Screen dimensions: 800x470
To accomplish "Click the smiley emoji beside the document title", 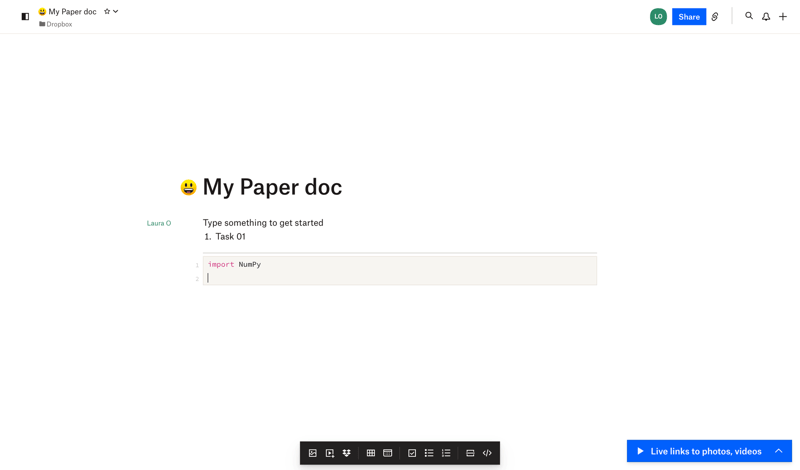I will pos(188,187).
